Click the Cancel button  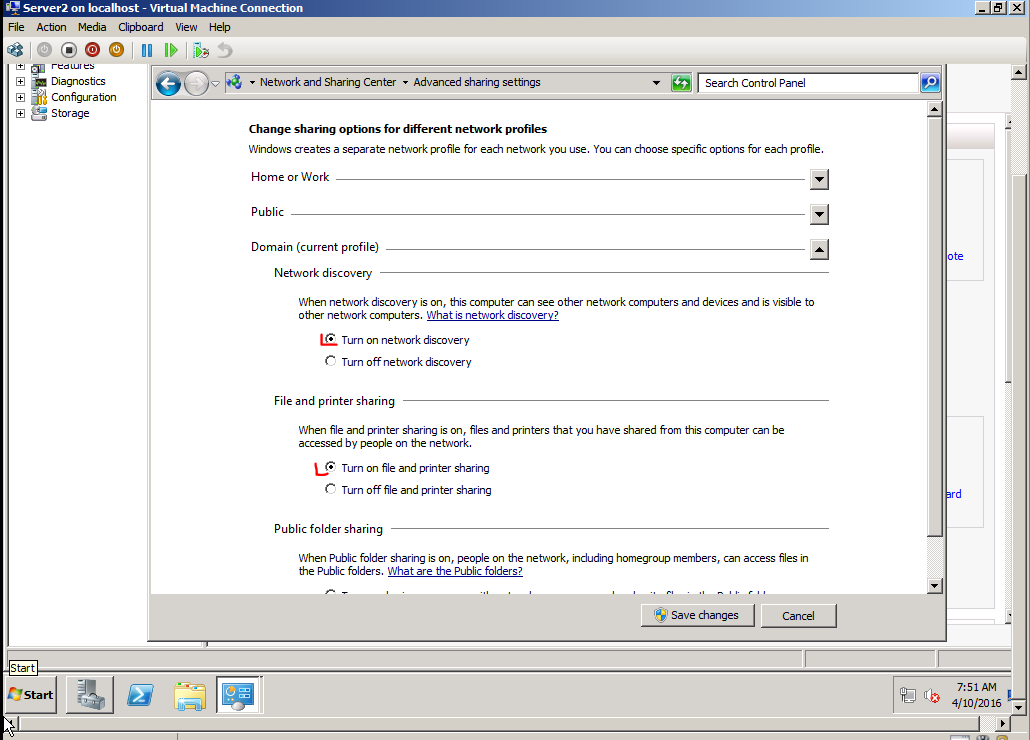coord(798,616)
